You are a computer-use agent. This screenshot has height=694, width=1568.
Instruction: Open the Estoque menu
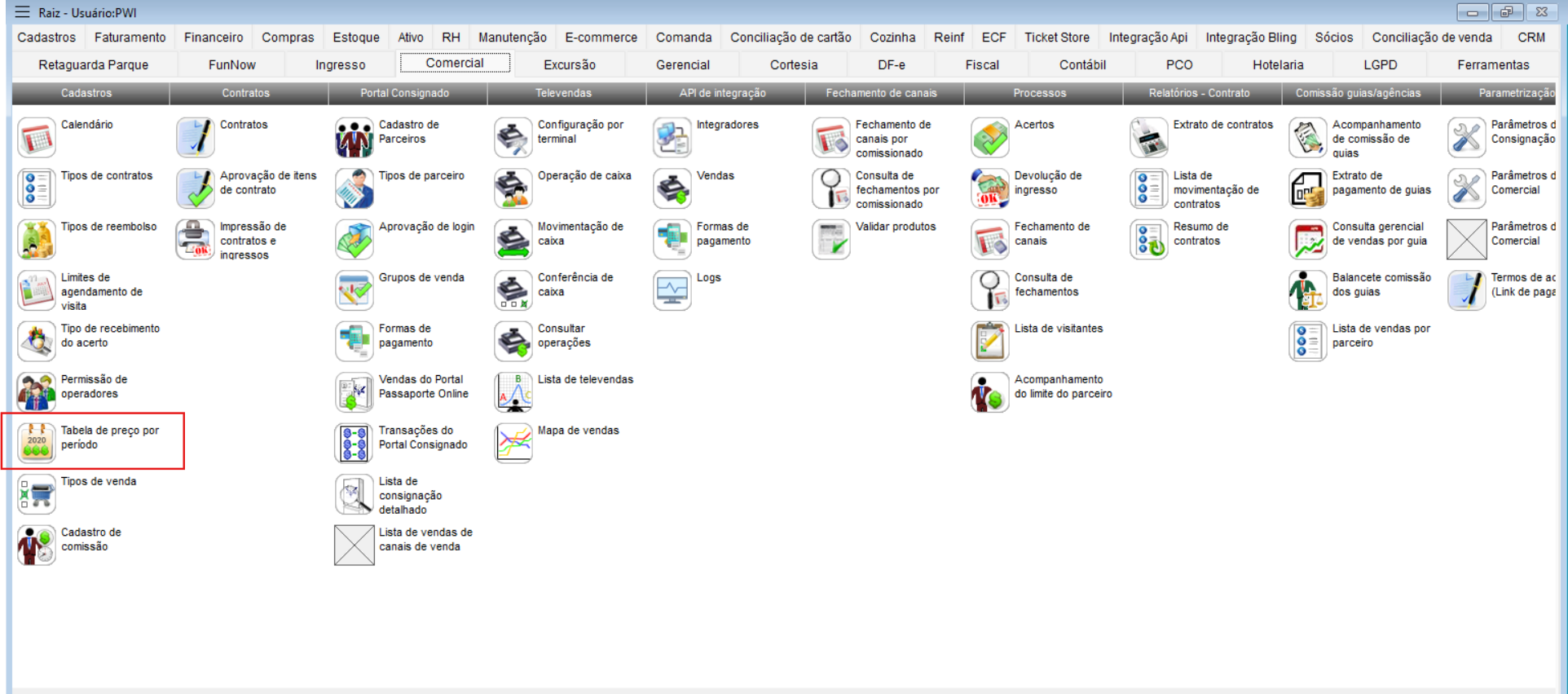[356, 38]
